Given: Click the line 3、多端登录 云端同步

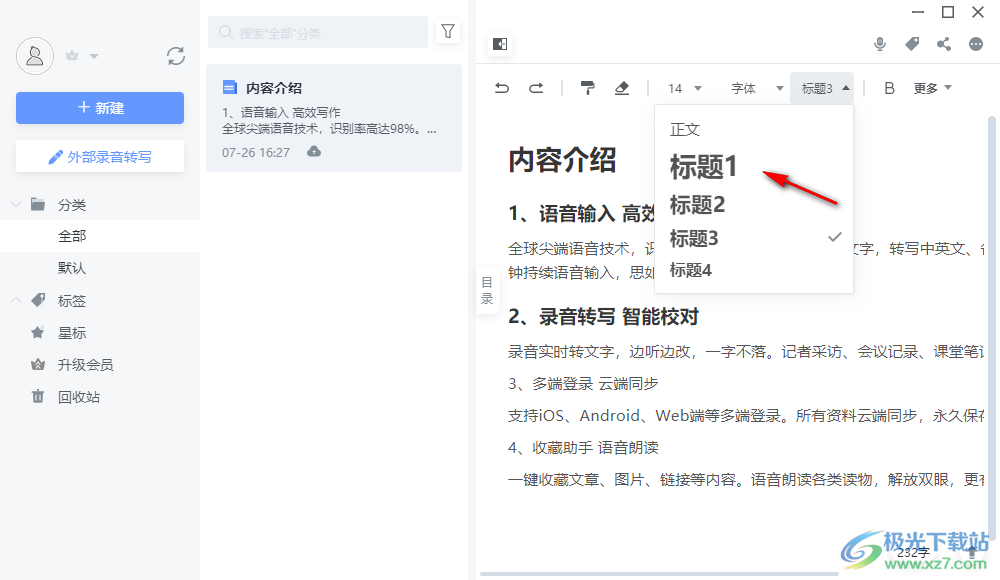Looking at the screenshot, I should [583, 383].
